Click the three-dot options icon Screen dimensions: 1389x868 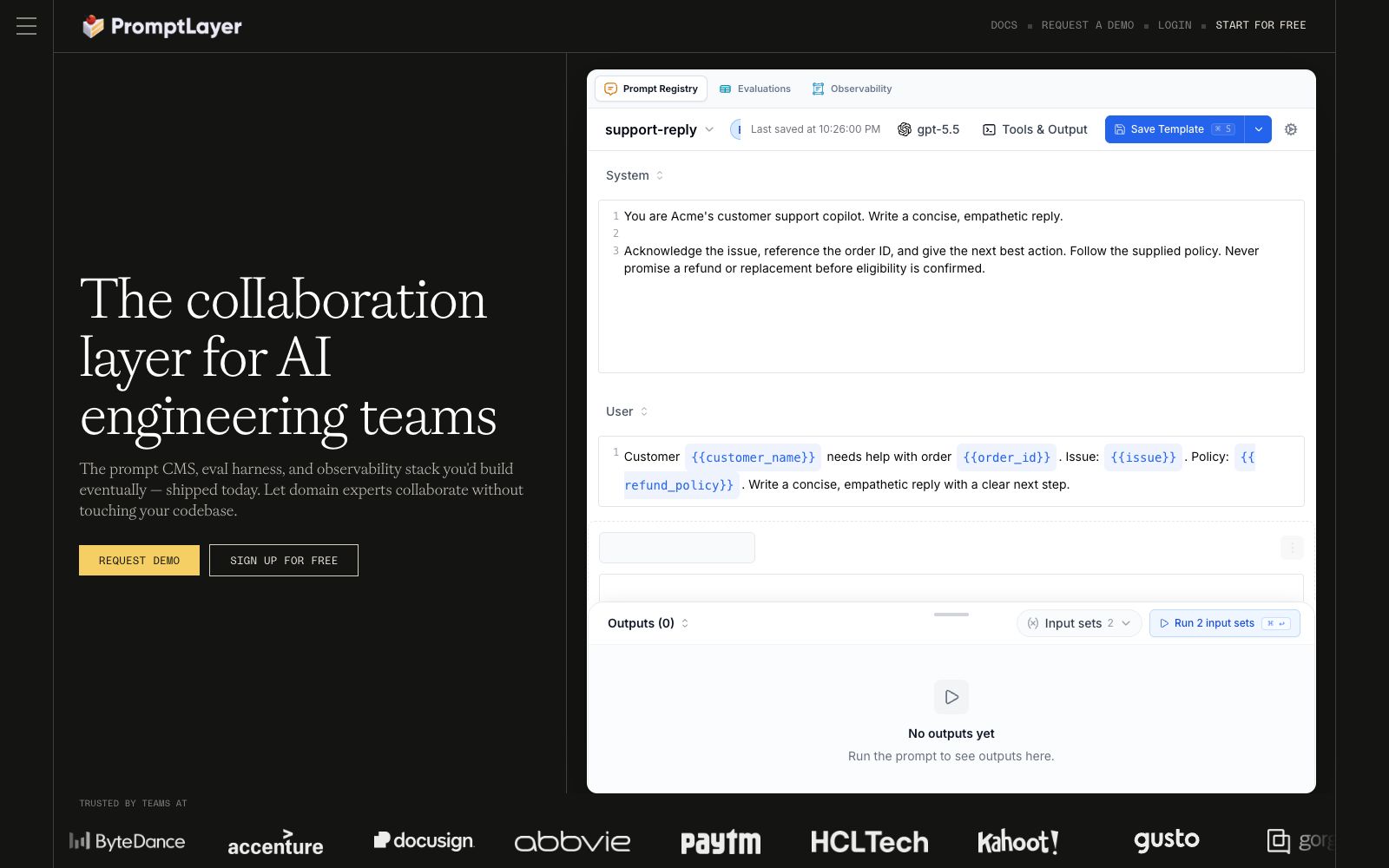pyautogui.click(x=1292, y=548)
